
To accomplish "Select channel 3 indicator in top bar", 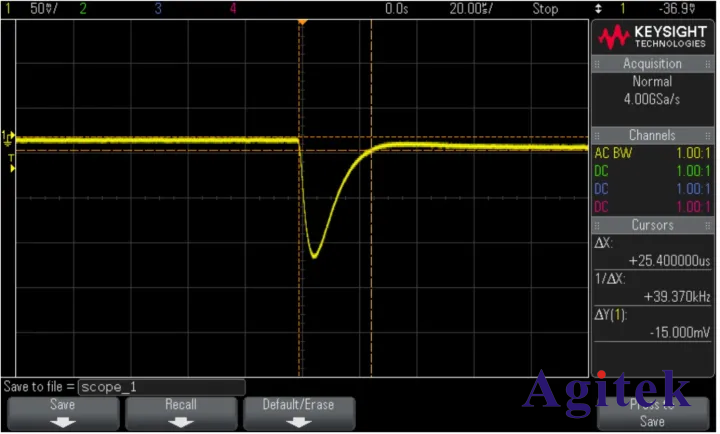I will pos(158,8).
